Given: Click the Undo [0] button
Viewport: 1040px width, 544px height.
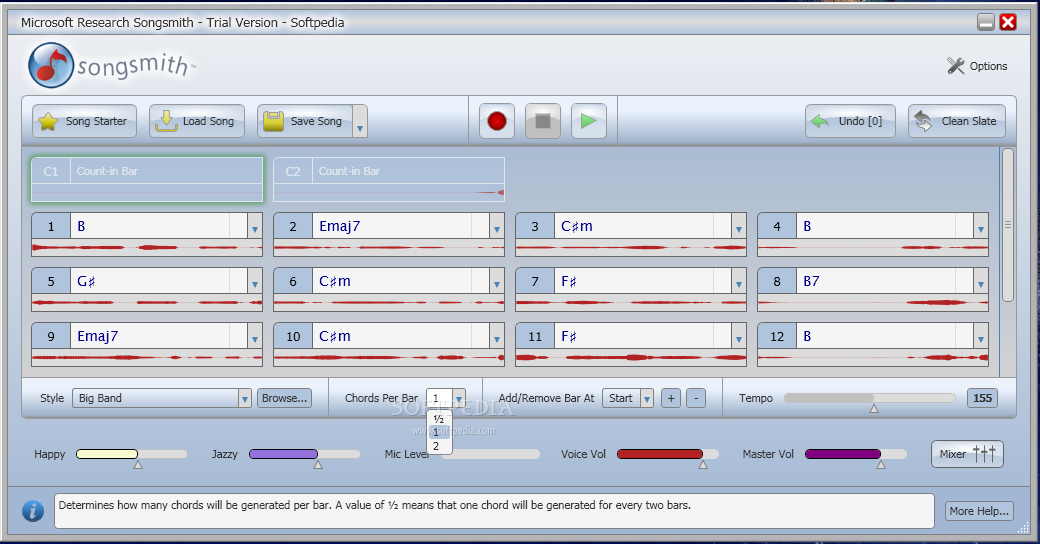Looking at the screenshot, I should pyautogui.click(x=850, y=121).
